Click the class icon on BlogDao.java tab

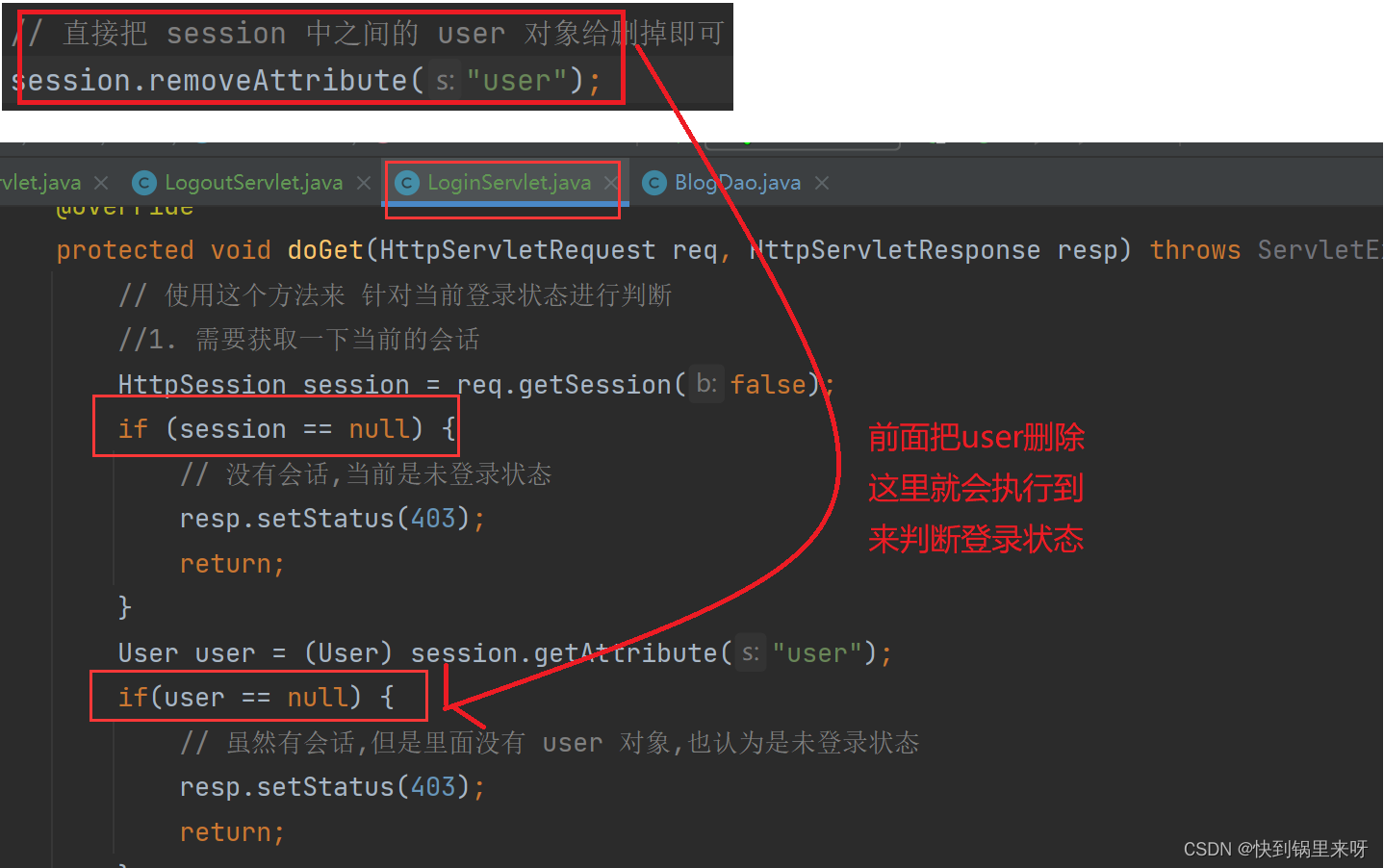point(654,183)
